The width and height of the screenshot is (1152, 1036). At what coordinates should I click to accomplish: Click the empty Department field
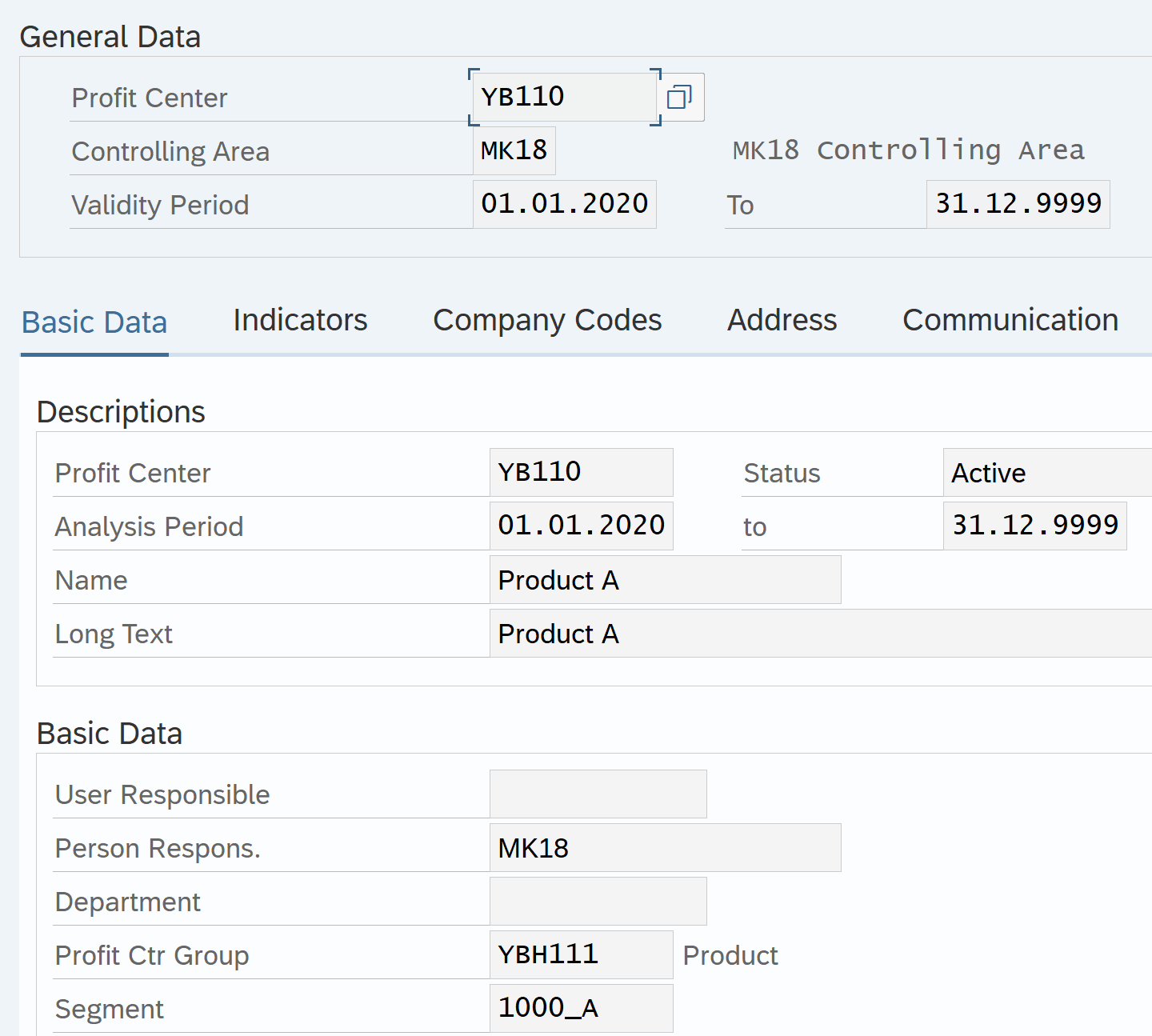click(x=598, y=901)
